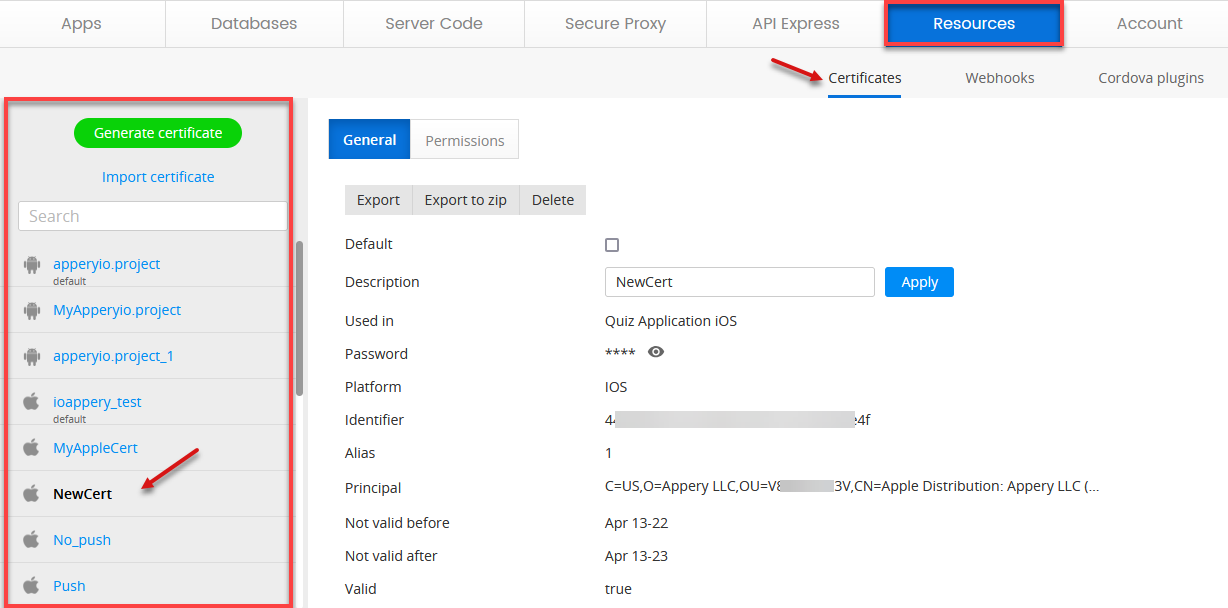Select MyApperyio.project certificate
The width and height of the screenshot is (1228, 608).
pos(117,310)
